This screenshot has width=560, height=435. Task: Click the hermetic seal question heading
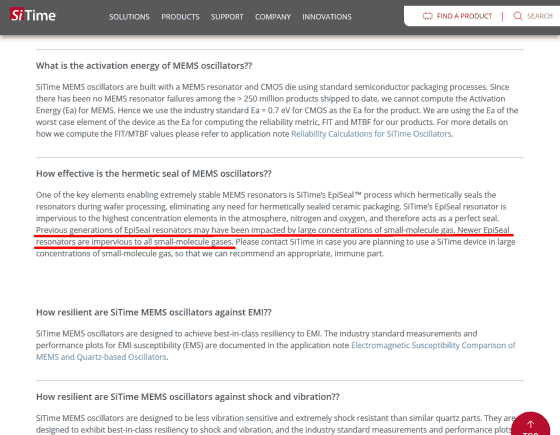pyautogui.click(x=154, y=174)
